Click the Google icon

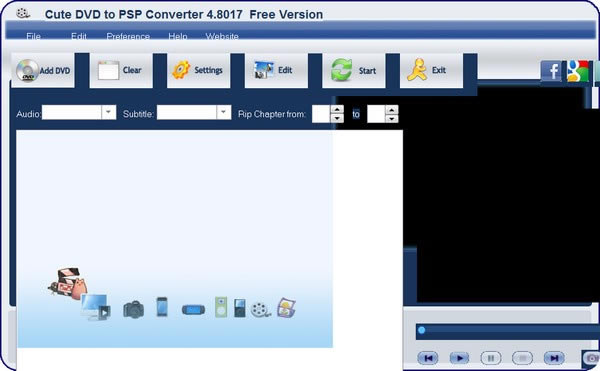tap(577, 71)
